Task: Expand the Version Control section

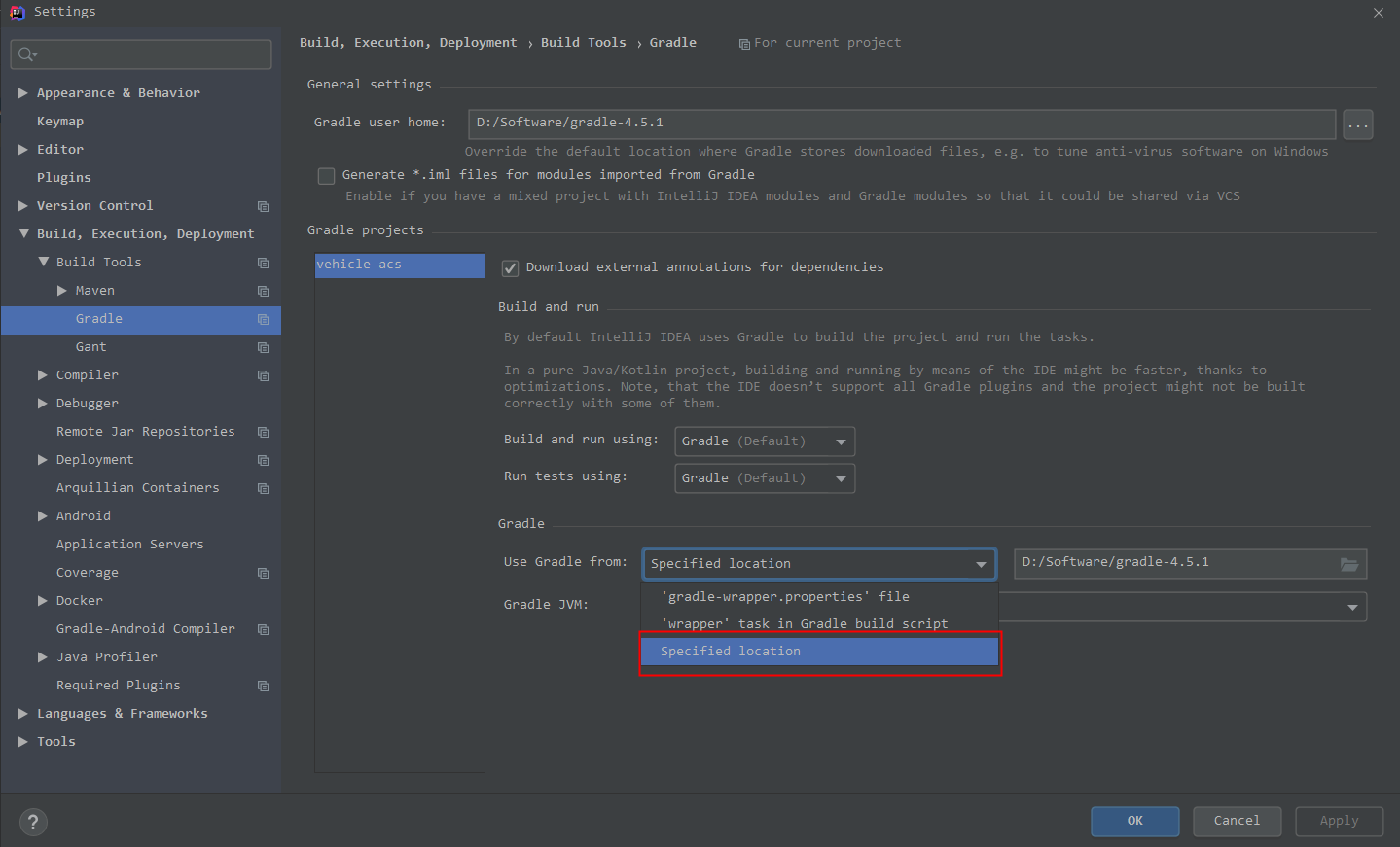Action: [x=23, y=206]
